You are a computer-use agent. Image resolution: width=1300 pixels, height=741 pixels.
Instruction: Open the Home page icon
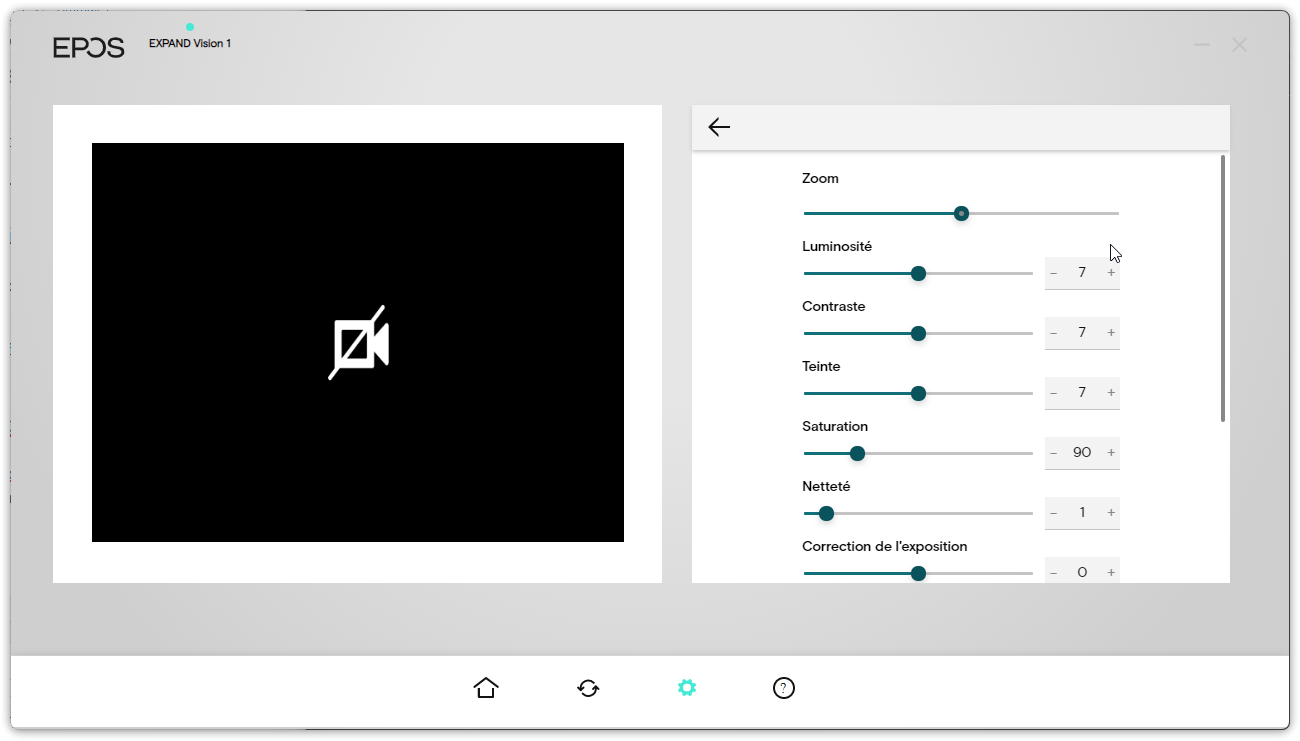pyautogui.click(x=486, y=688)
